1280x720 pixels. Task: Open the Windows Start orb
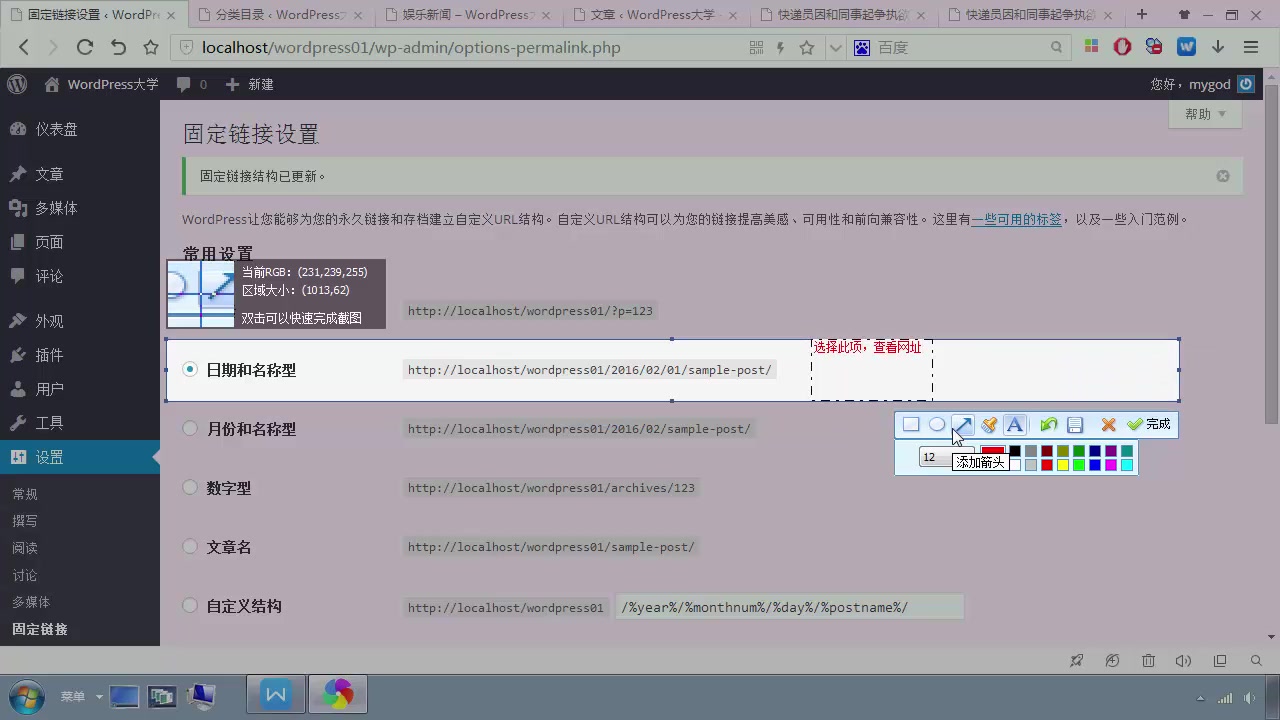click(25, 696)
